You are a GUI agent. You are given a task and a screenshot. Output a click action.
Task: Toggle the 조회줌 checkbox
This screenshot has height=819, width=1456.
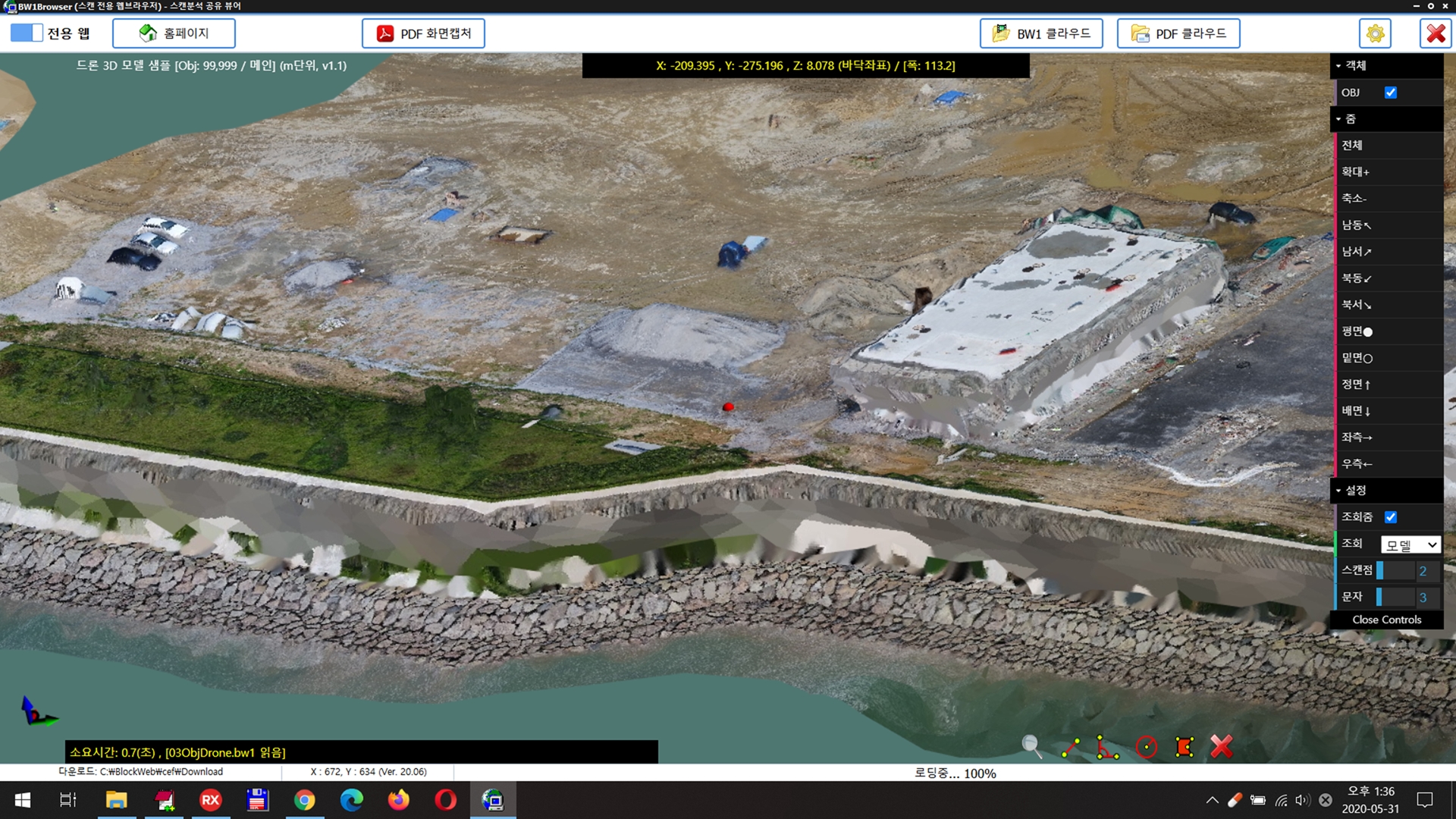1390,517
